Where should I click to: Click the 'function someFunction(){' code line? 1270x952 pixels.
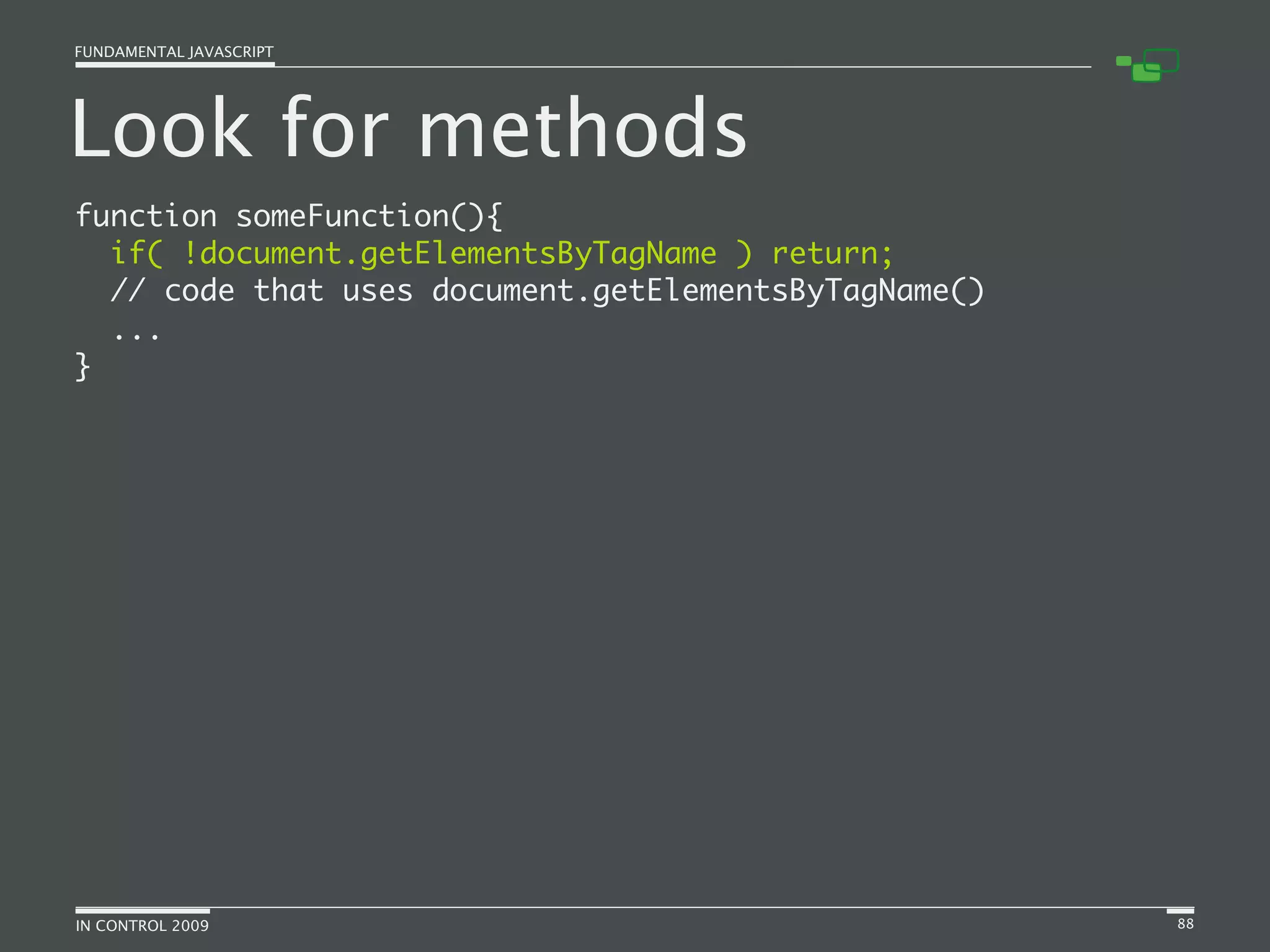288,216
